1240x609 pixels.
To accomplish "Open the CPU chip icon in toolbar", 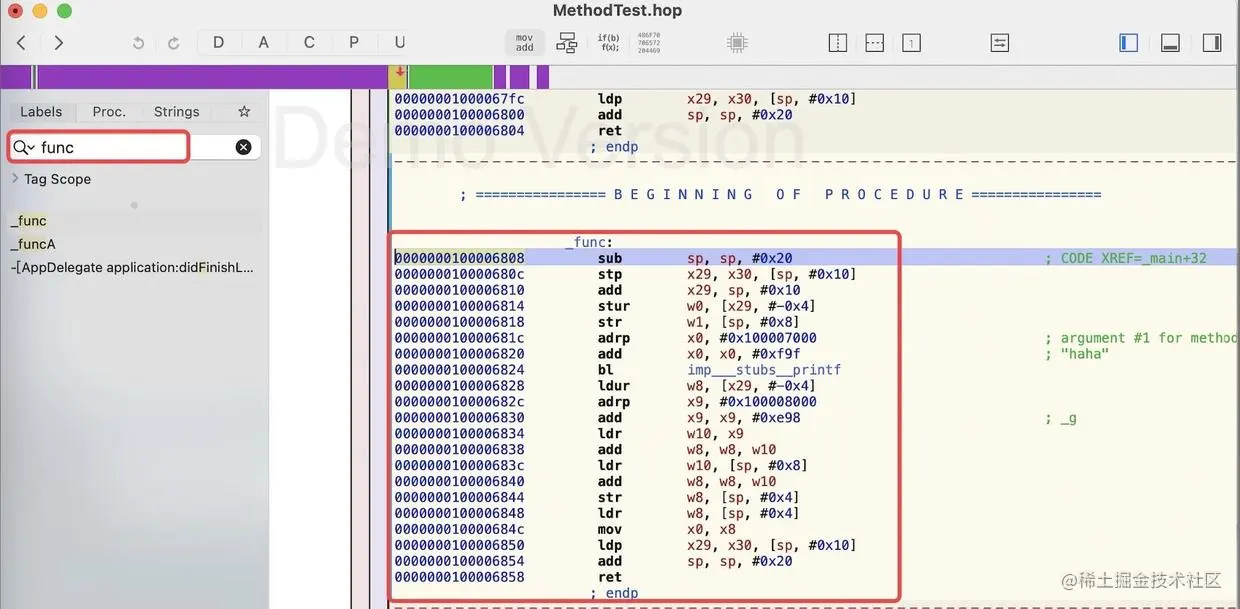I will click(x=737, y=43).
